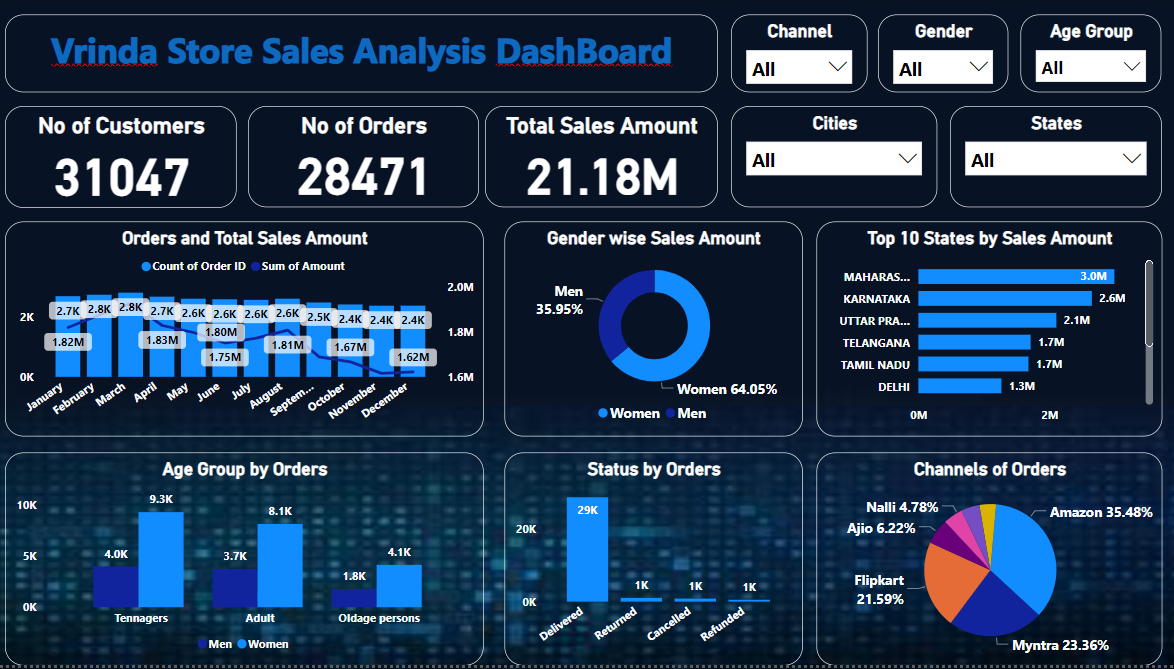Viewport: 1174px width, 669px height.
Task: Select the Delivered bar in Status by Orders
Action: 587,550
